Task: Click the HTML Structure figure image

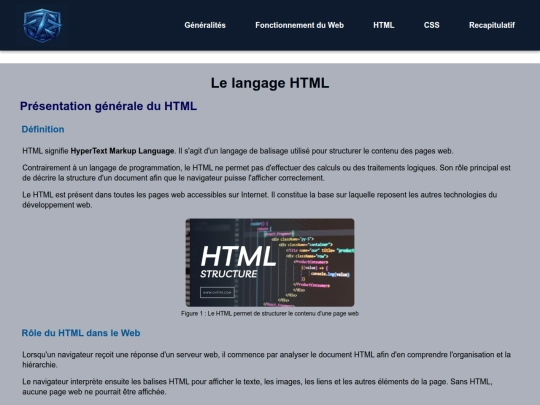Action: 270,262
